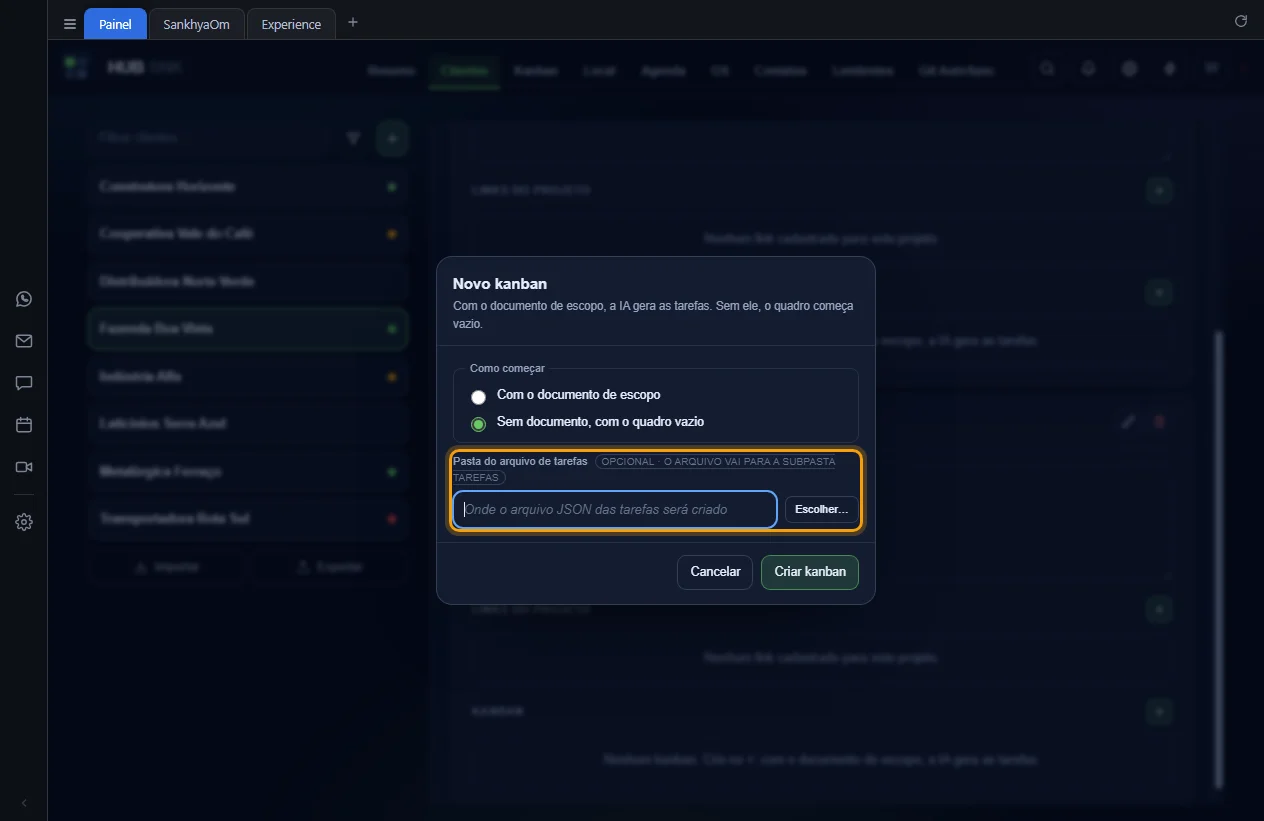The width and height of the screenshot is (1264, 821).
Task: Focus the JSON tasks file folder input
Action: click(615, 510)
